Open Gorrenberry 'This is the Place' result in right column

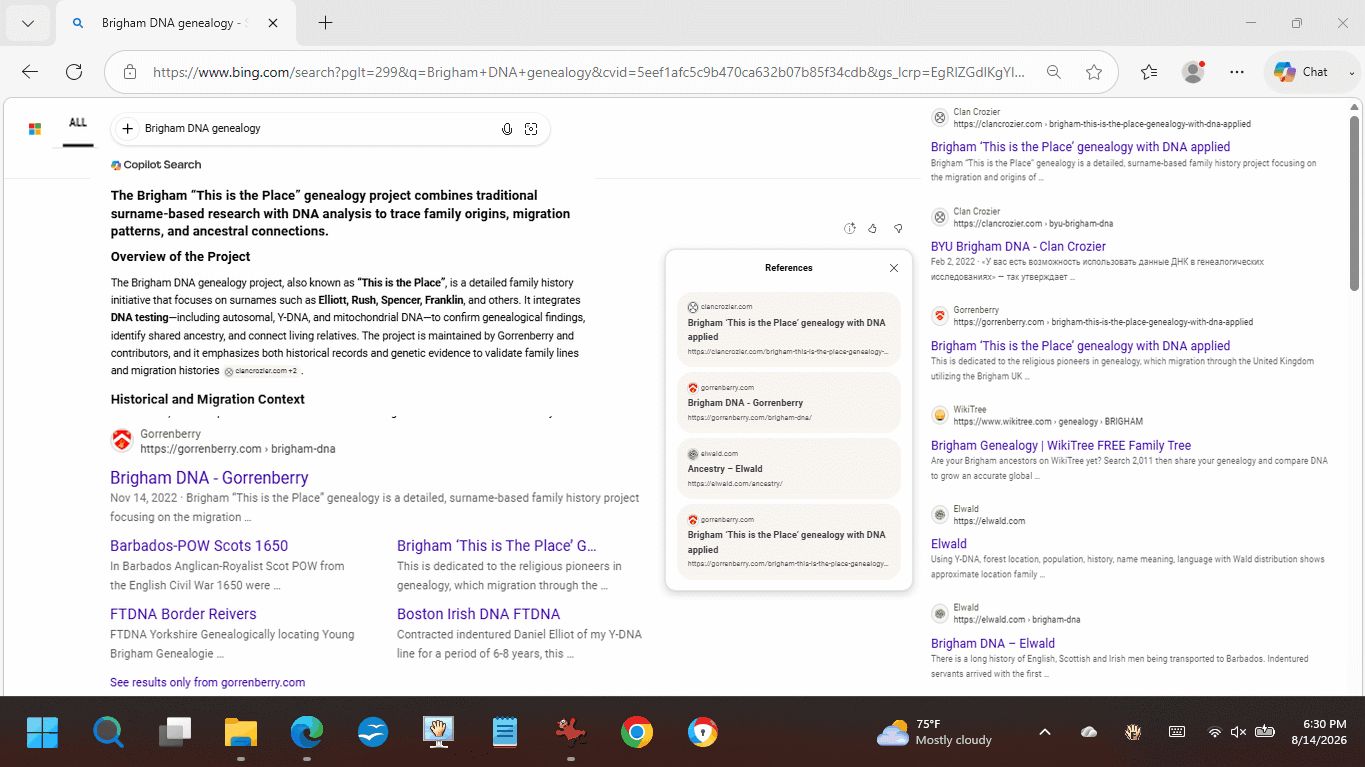tap(1080, 346)
